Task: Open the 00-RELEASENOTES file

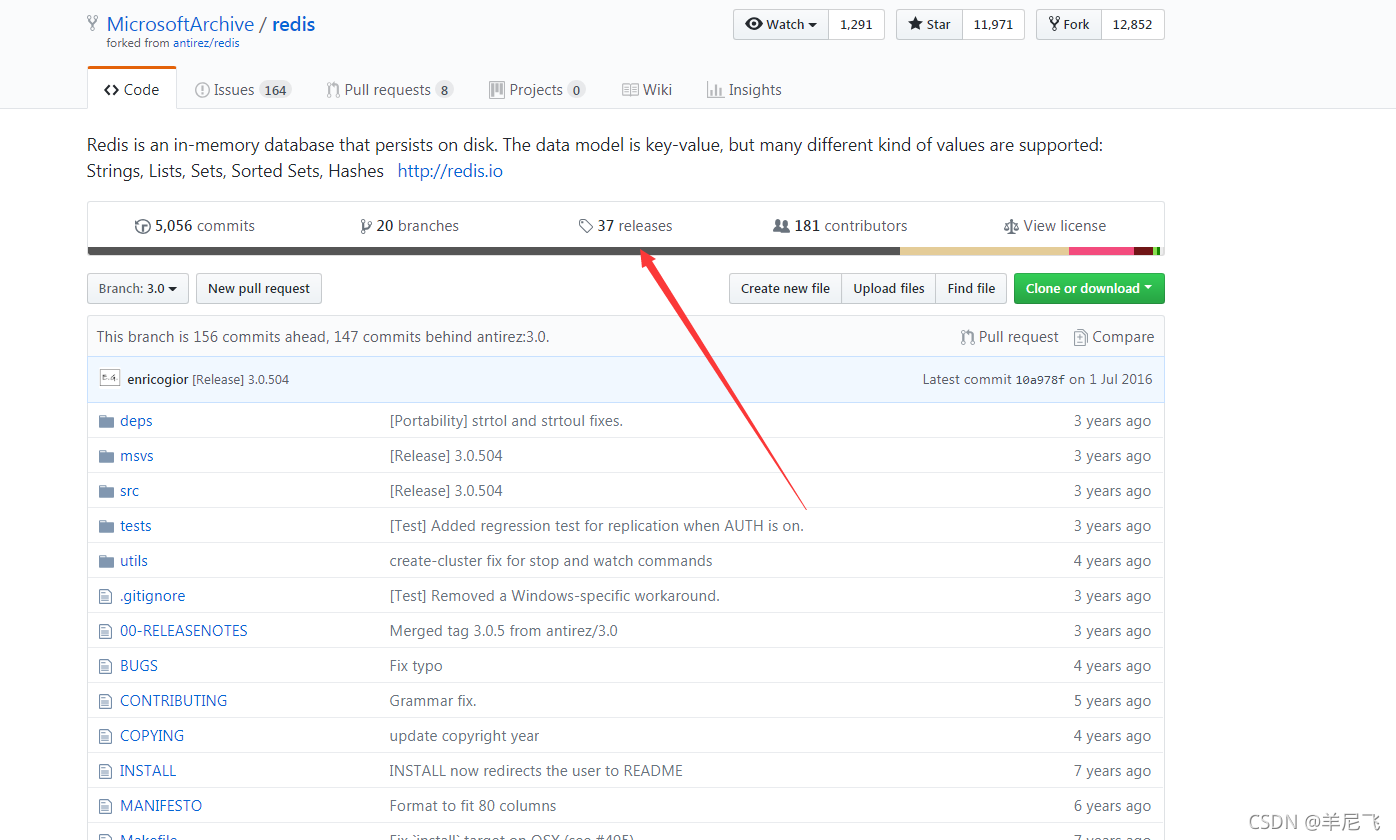Action: [x=184, y=631]
